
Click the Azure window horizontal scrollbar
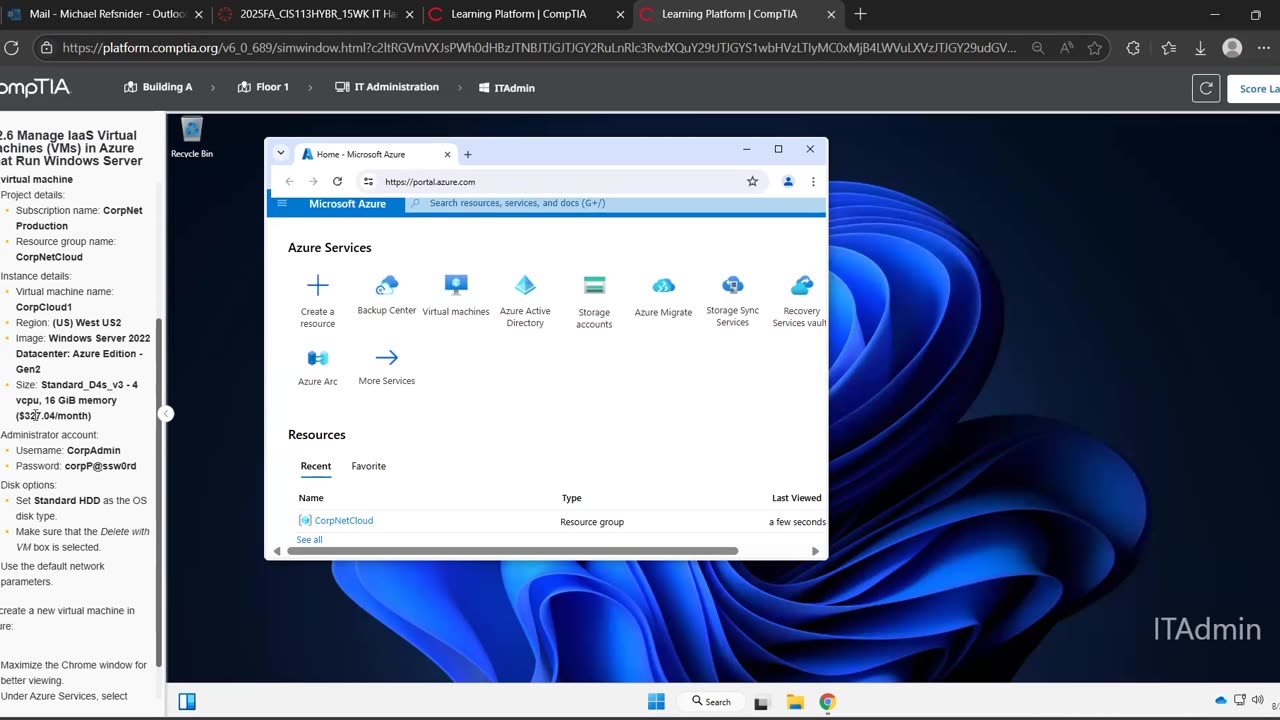(x=513, y=551)
